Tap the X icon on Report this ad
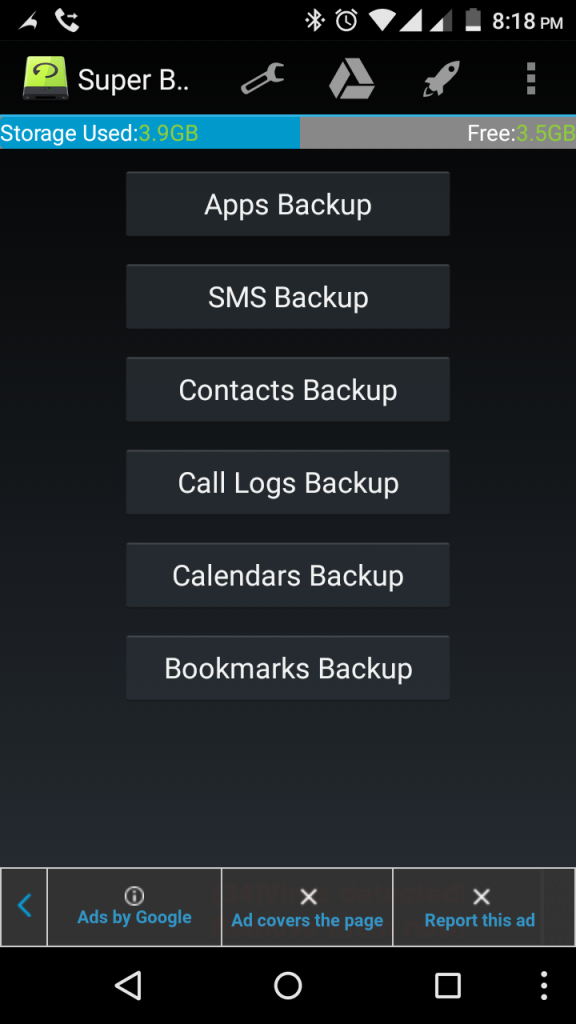The height and width of the screenshot is (1024, 576). [482, 897]
